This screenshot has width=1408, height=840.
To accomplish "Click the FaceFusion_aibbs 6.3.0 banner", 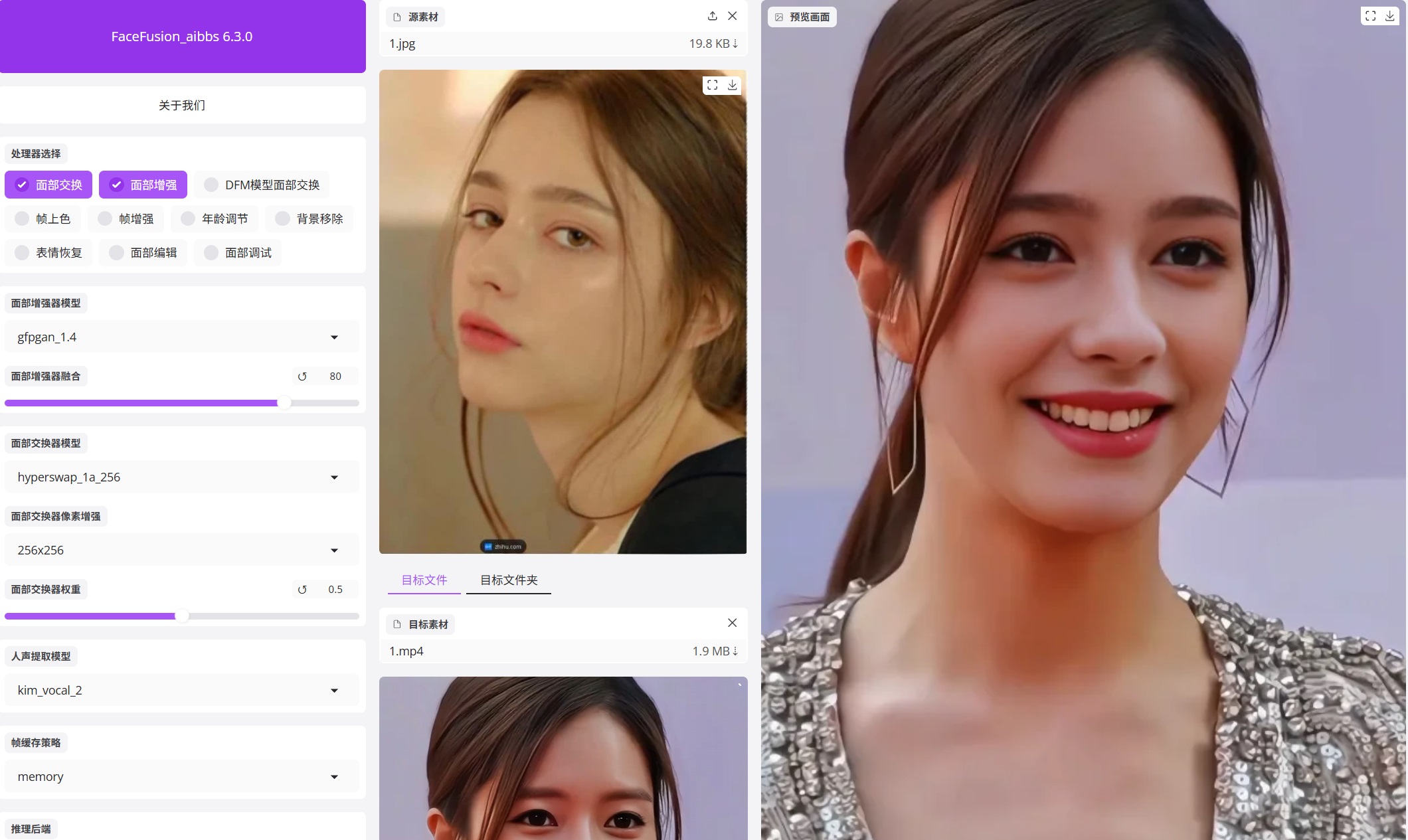I will (182, 37).
